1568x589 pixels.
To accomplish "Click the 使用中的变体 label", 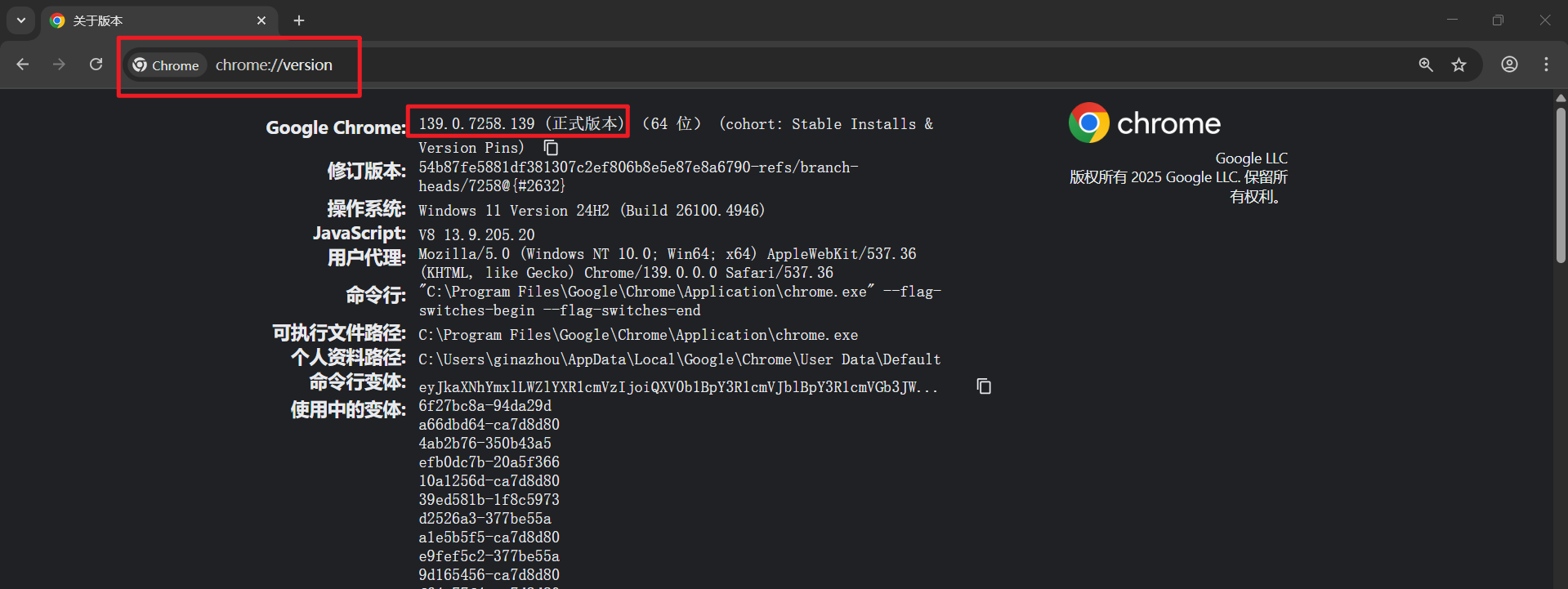I will [348, 409].
